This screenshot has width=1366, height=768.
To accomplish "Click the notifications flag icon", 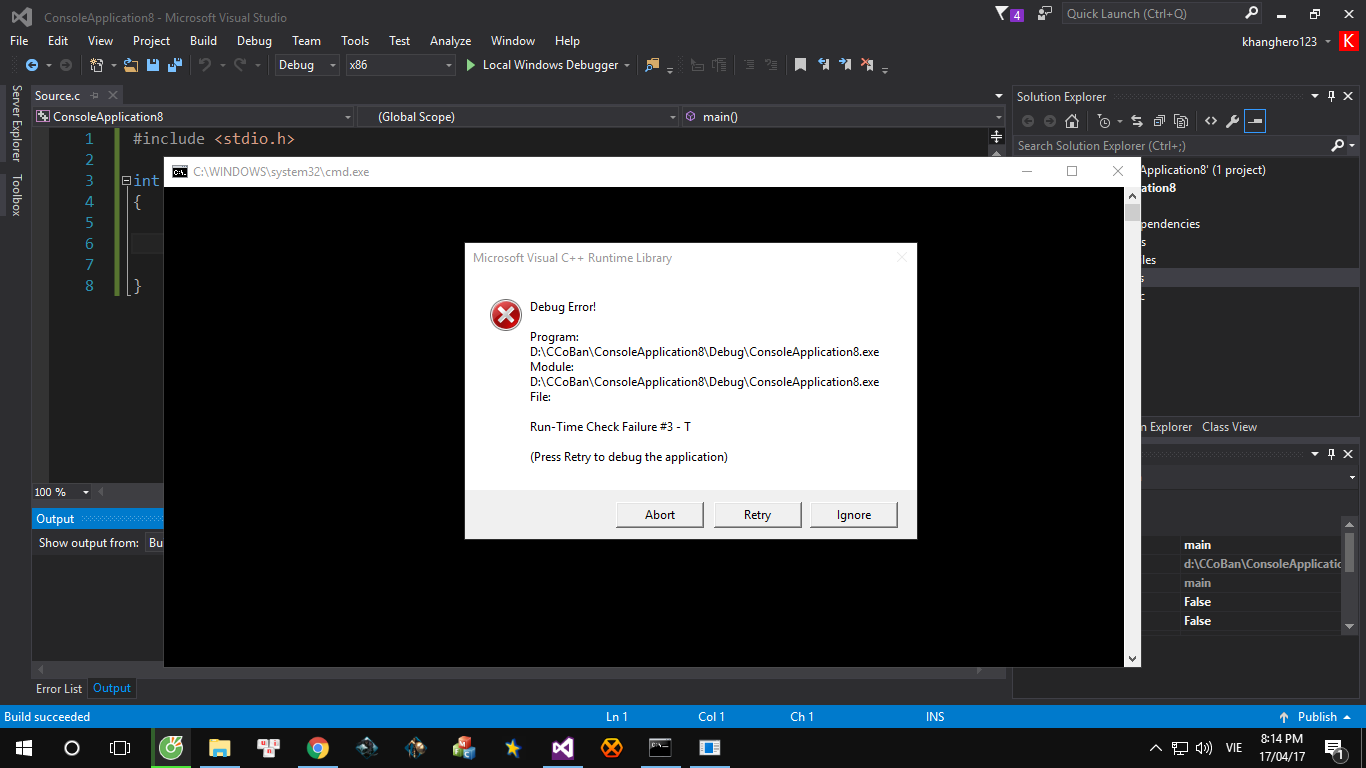I will pyautogui.click(x=1003, y=14).
